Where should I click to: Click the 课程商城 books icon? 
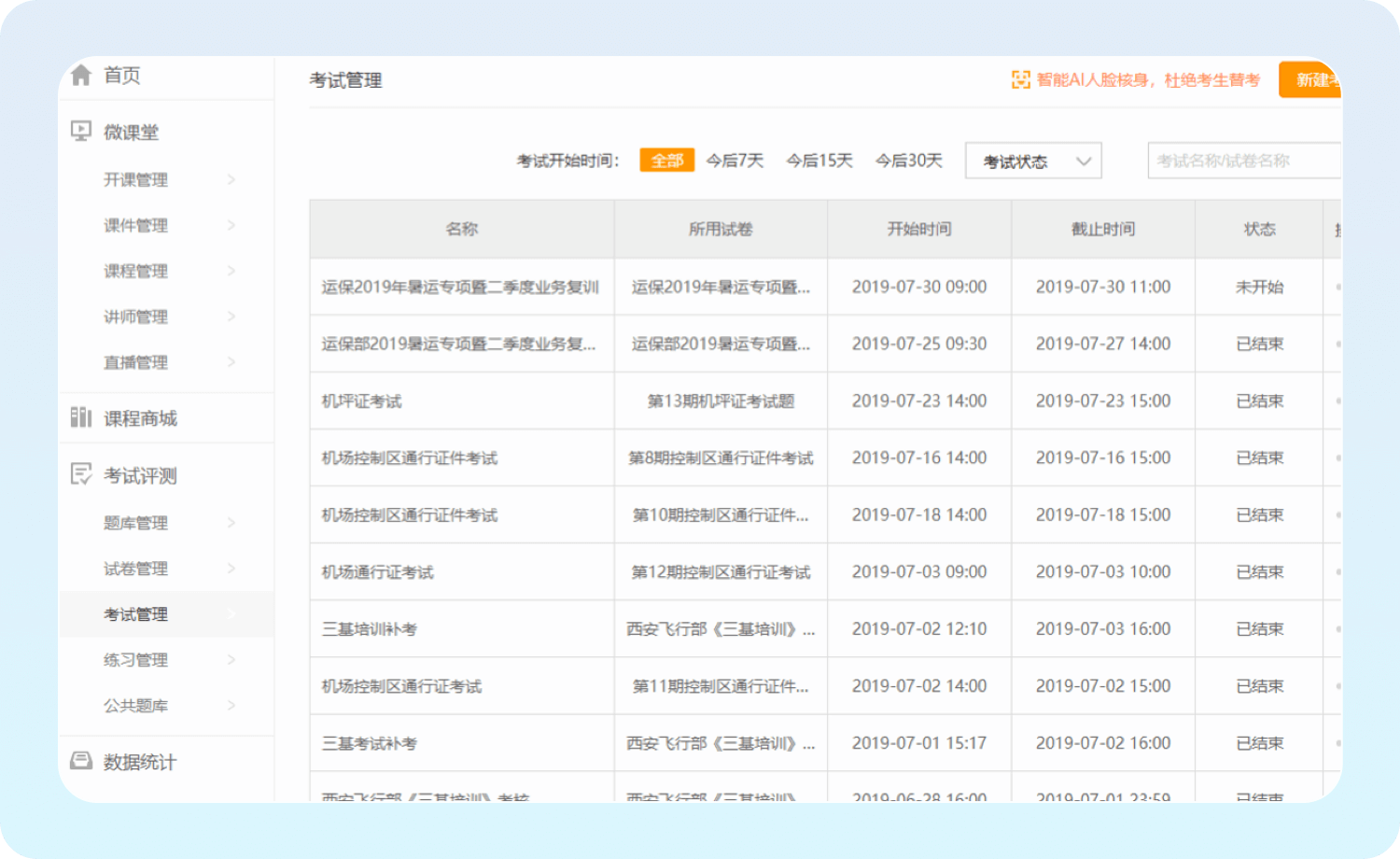tap(81, 417)
